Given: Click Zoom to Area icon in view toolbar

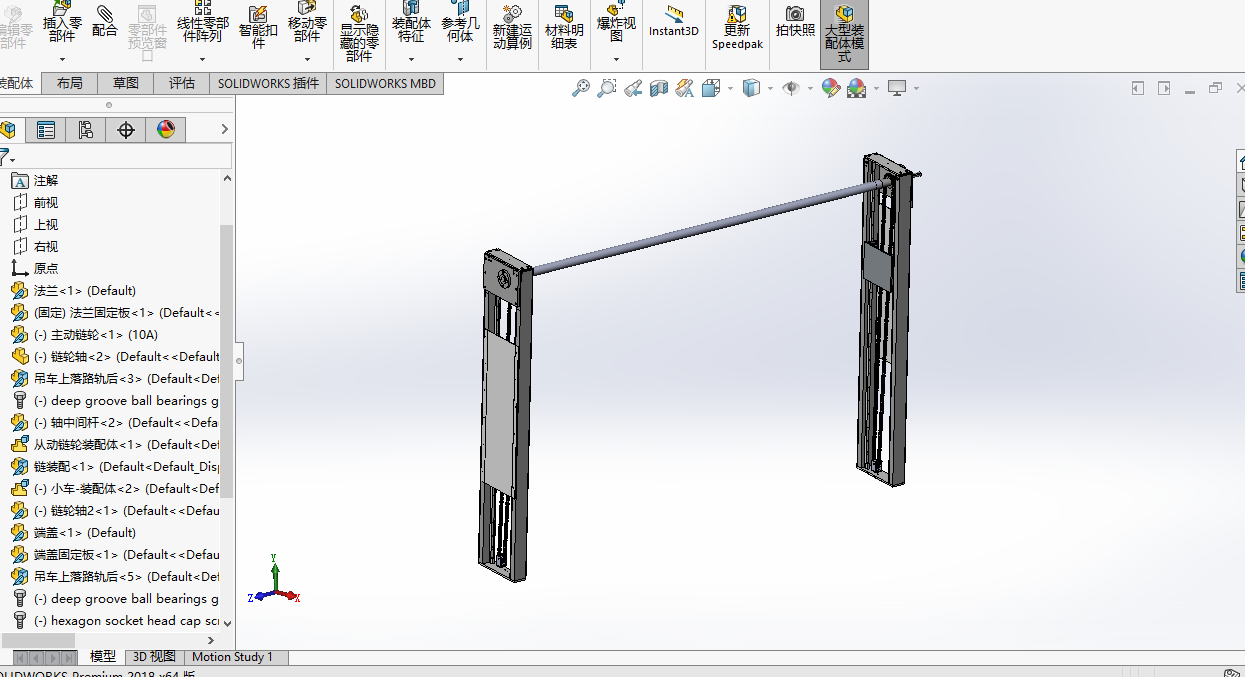Looking at the screenshot, I should (x=607, y=89).
